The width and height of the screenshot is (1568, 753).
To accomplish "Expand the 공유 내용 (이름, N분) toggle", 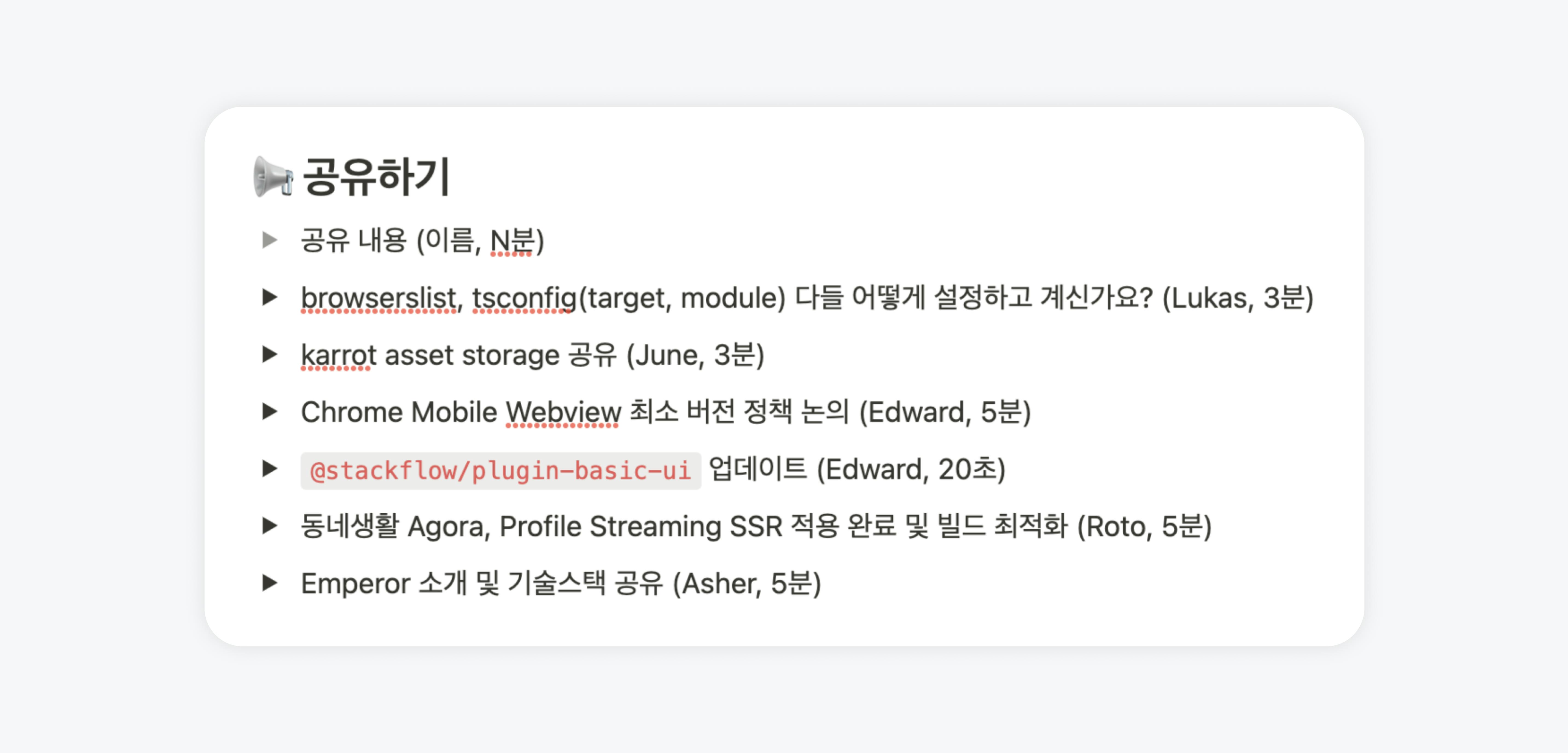I will [x=270, y=240].
